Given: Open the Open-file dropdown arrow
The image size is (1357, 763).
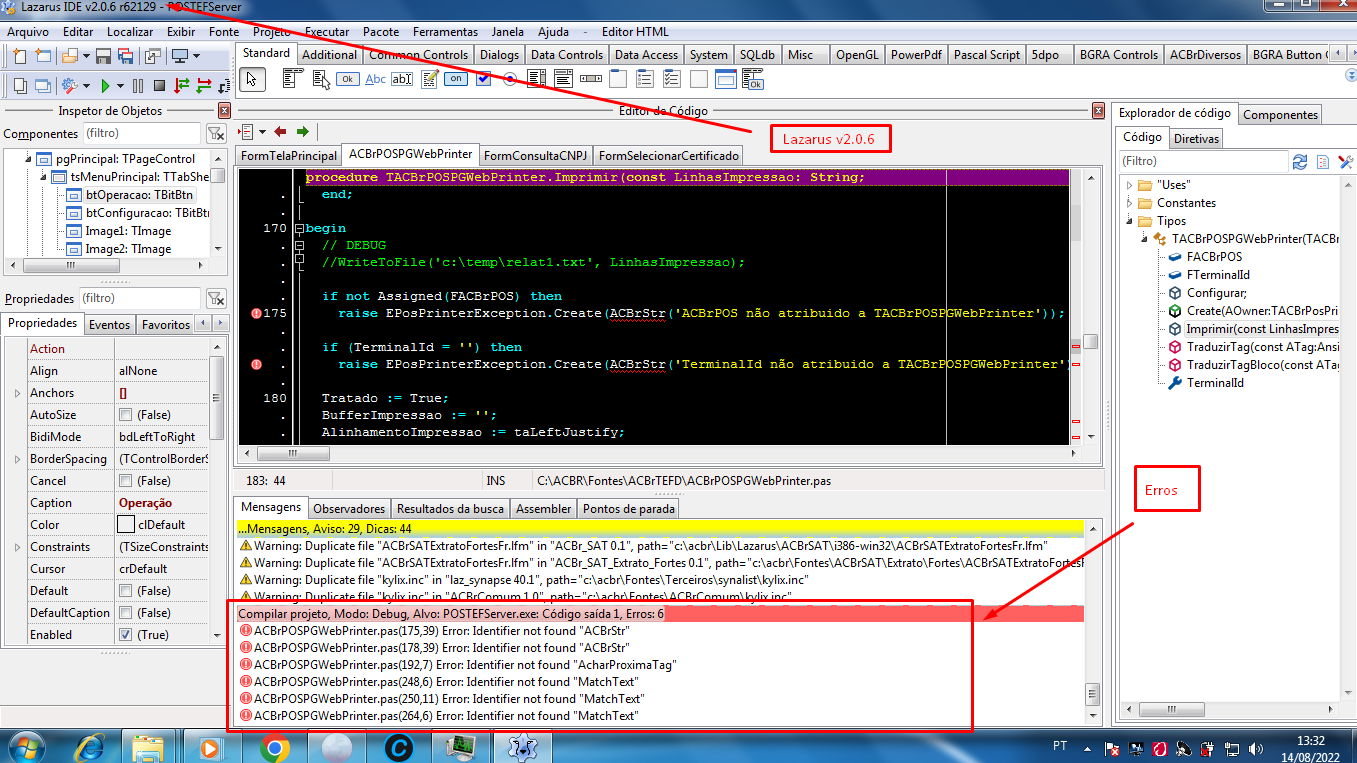Looking at the screenshot, I should 86,56.
